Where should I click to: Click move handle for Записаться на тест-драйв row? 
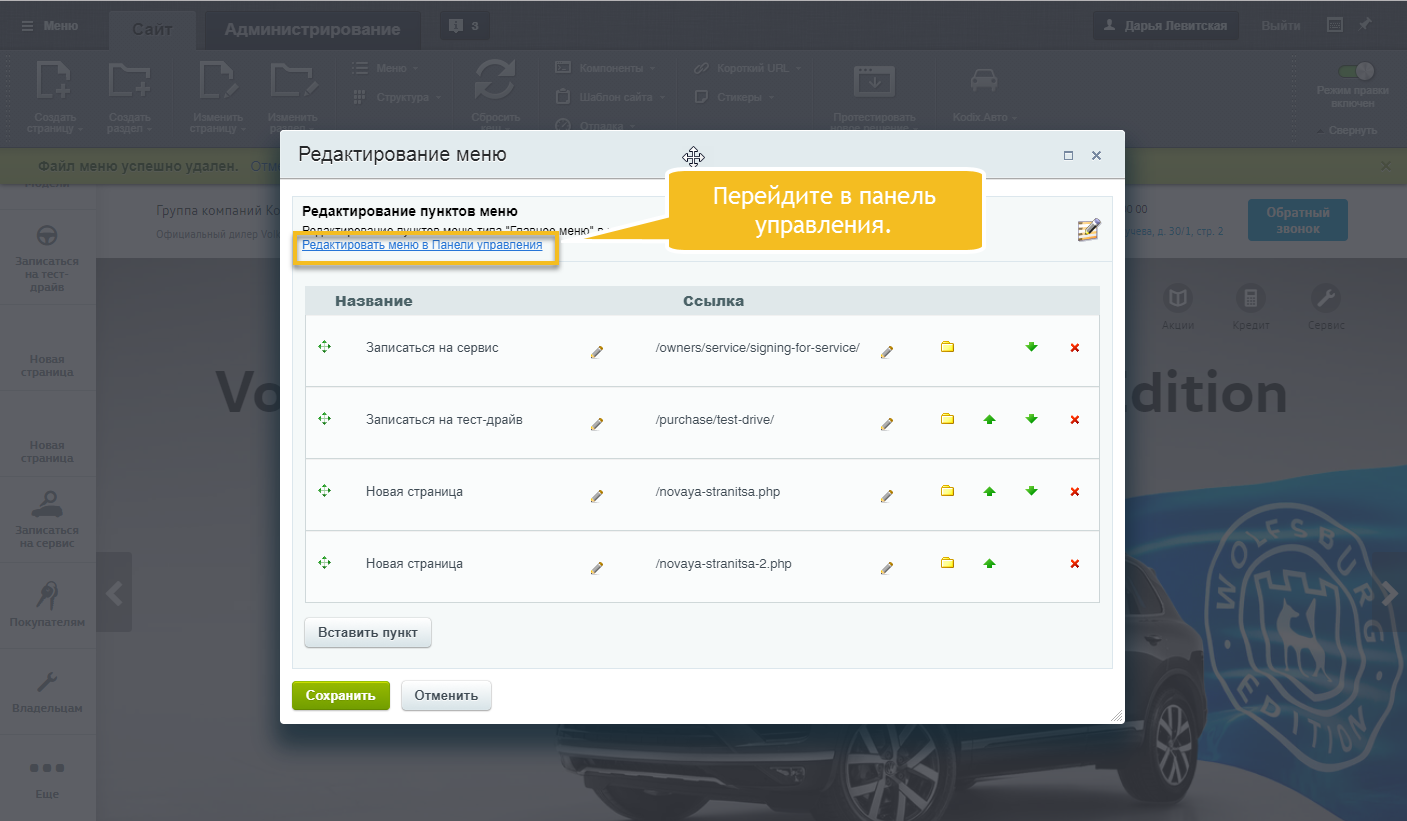point(324,419)
